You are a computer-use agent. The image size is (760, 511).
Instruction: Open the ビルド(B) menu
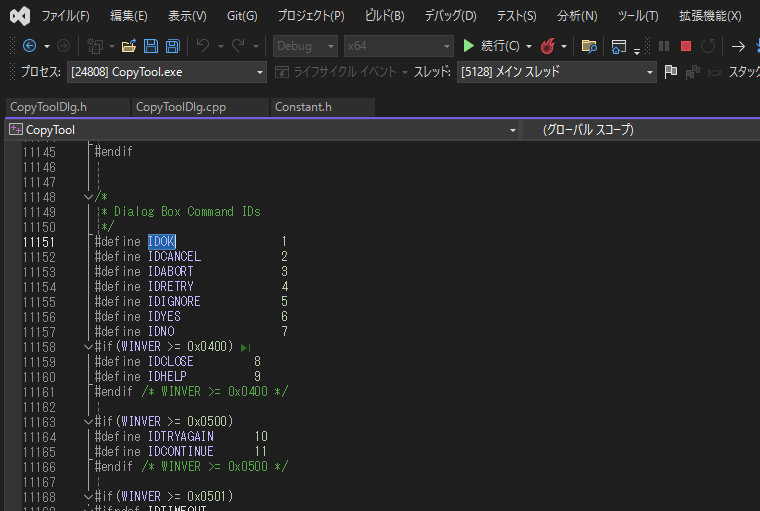point(384,16)
